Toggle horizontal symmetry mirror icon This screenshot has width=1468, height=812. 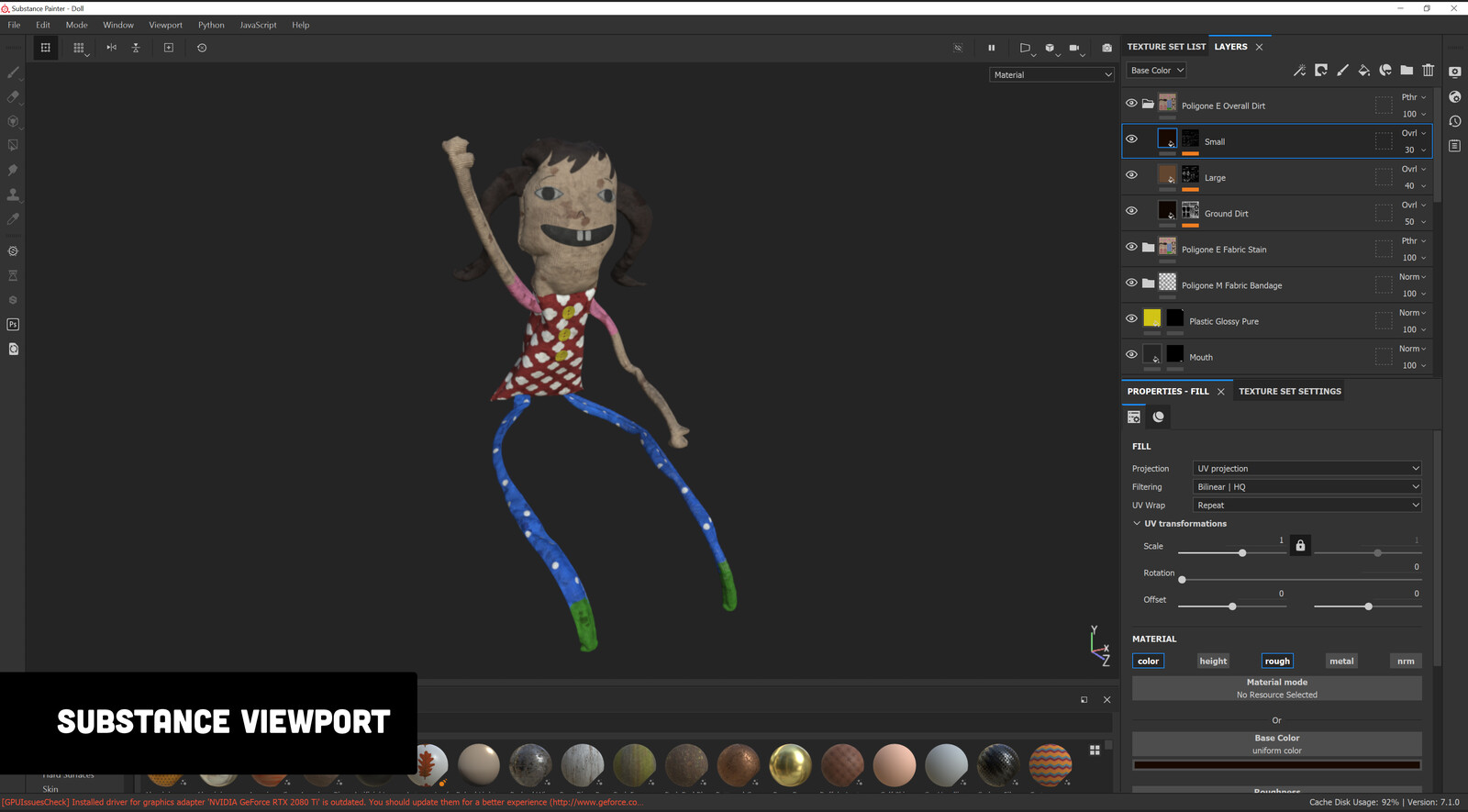coord(111,48)
